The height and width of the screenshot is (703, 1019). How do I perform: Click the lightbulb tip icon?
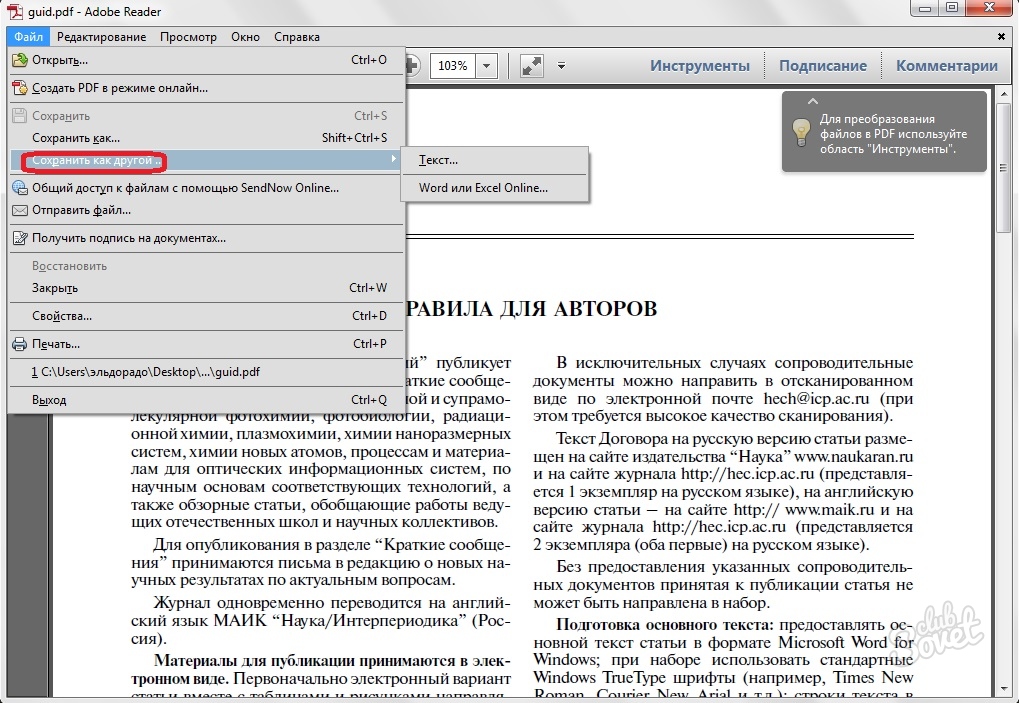click(801, 133)
